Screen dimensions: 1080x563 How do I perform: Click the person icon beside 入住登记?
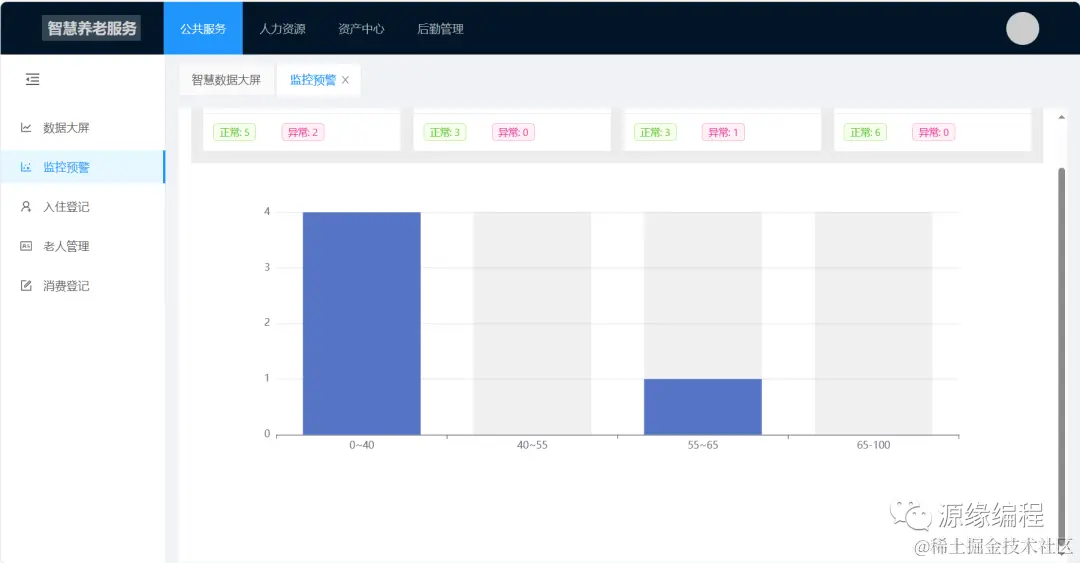26,207
